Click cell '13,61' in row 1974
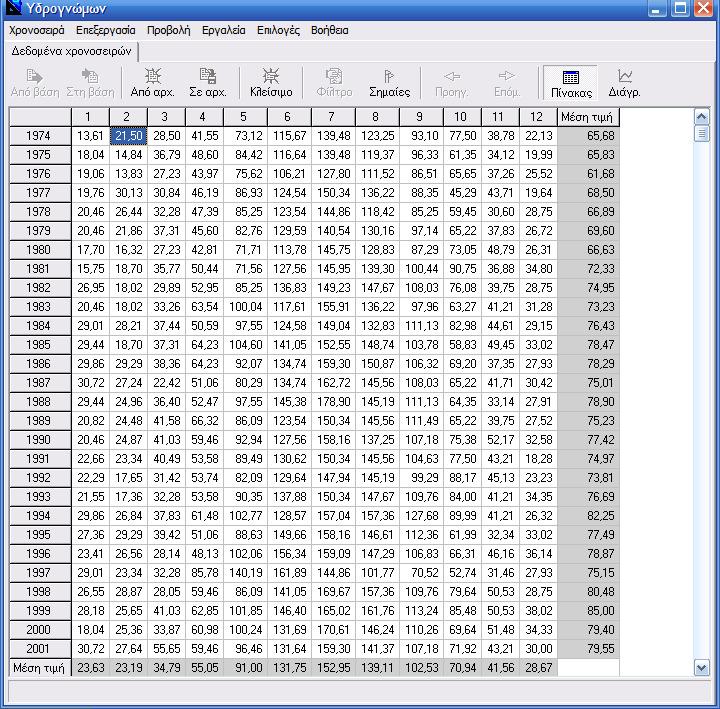The height and width of the screenshot is (709, 720). click(x=90, y=136)
